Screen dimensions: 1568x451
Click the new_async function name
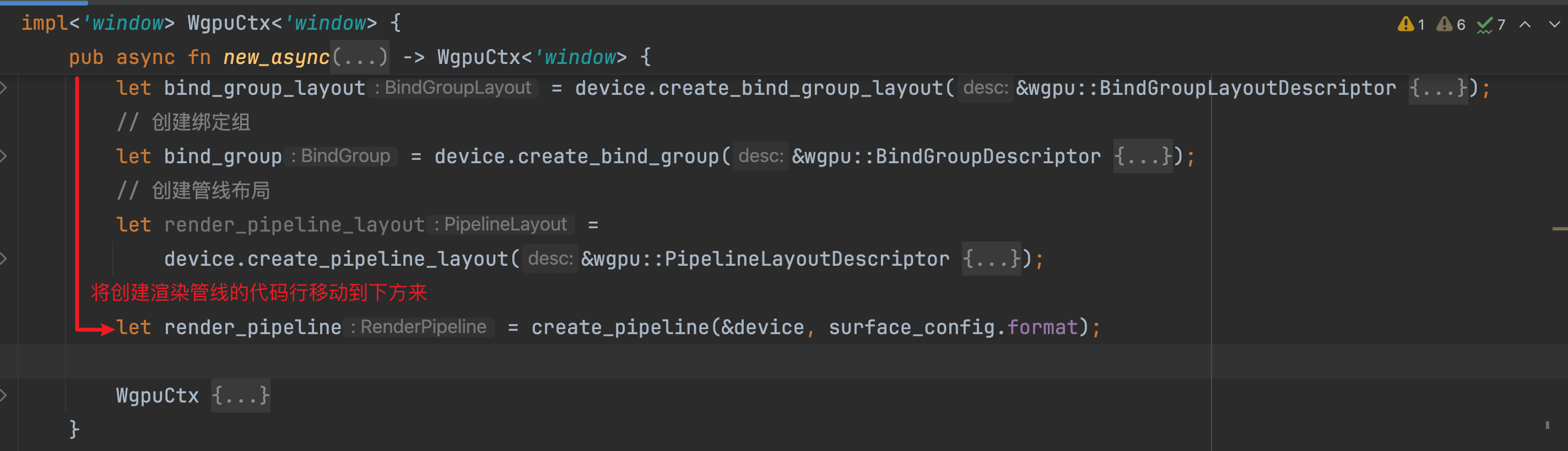click(x=277, y=57)
